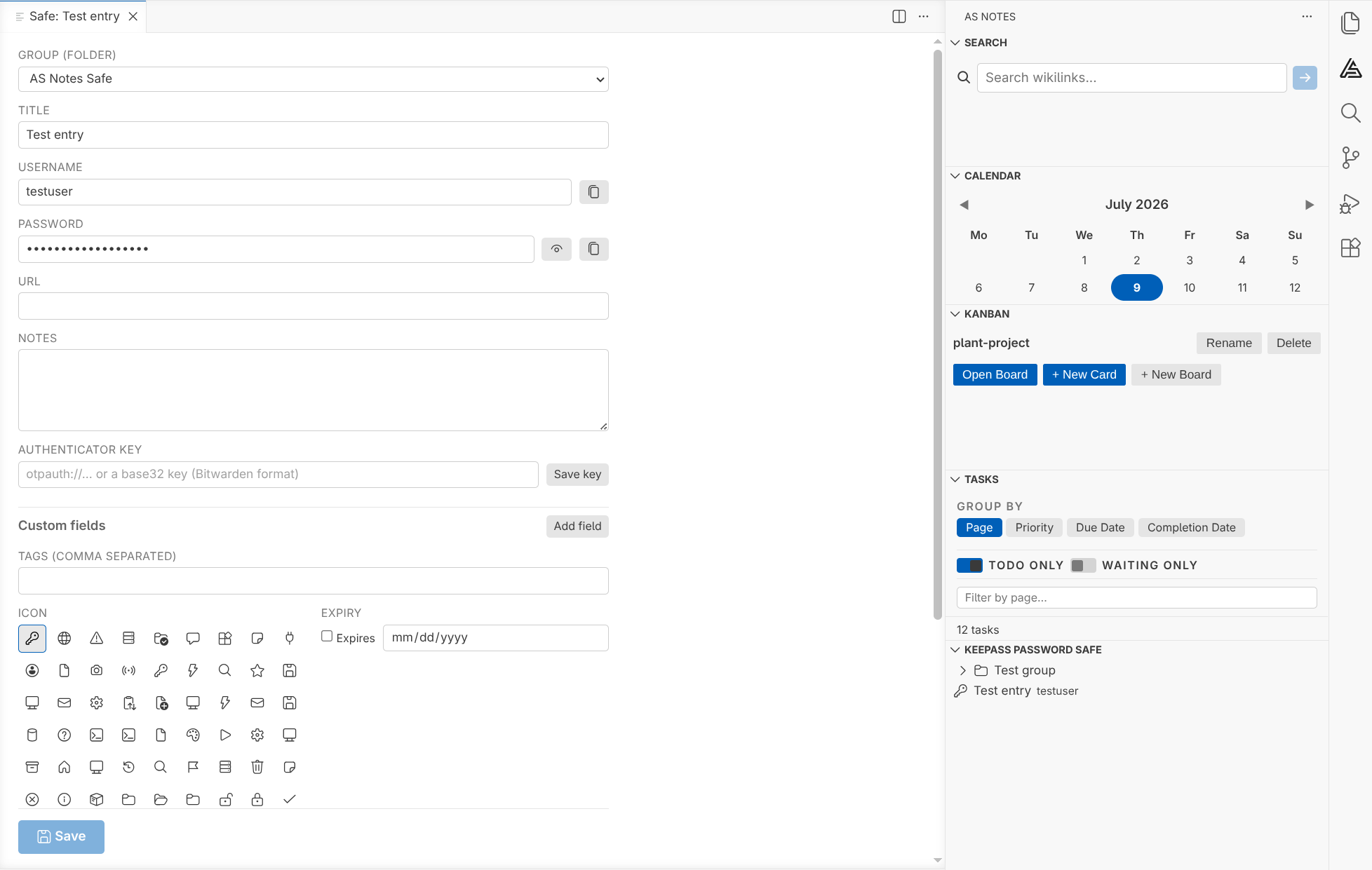Split the editor to the right
This screenshot has height=870, width=1372.
point(899,16)
